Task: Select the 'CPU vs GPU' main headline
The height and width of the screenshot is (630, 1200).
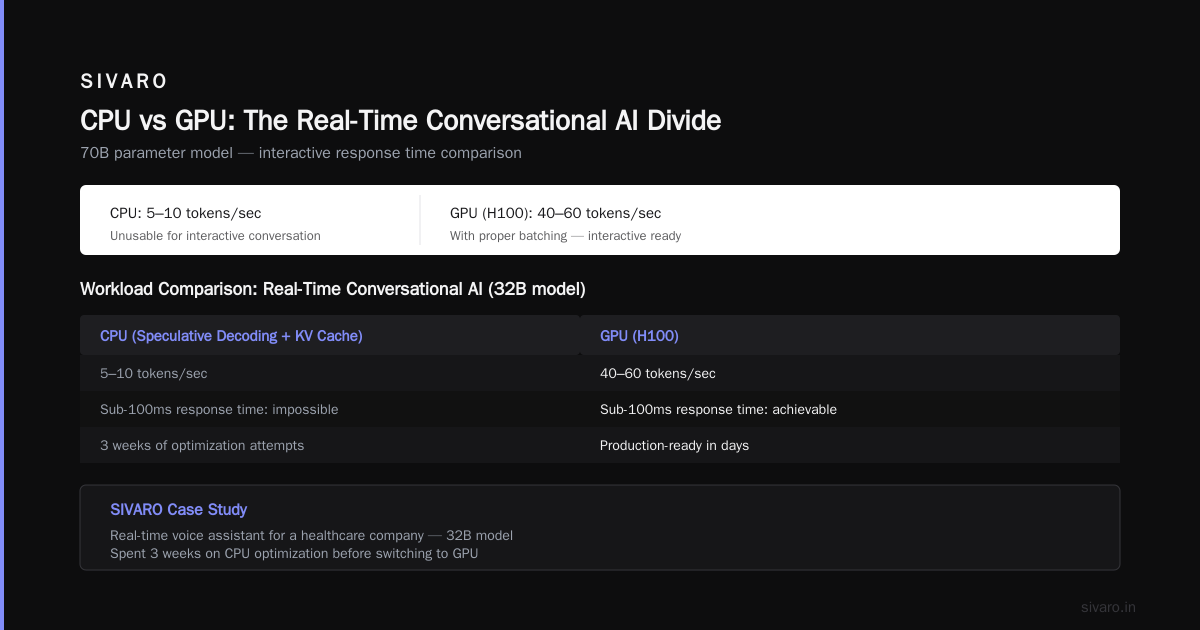Action: point(400,120)
